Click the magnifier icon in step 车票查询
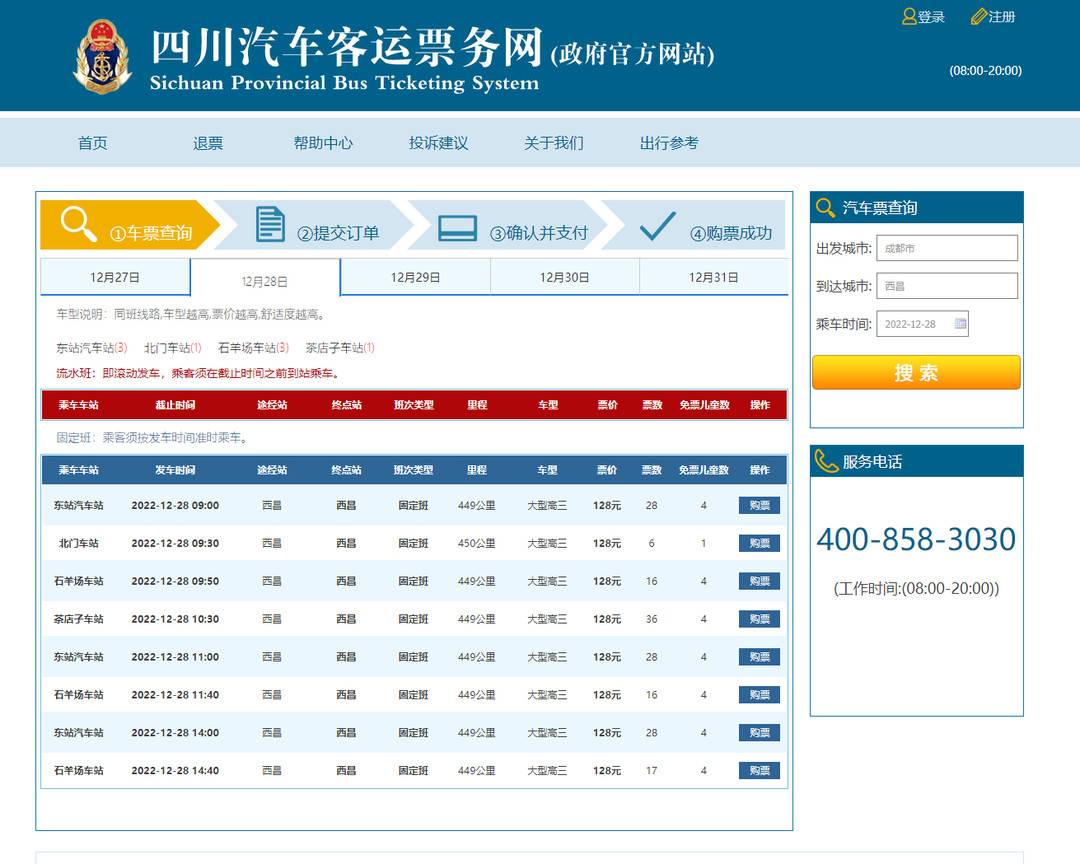1080x864 pixels. tap(78, 223)
